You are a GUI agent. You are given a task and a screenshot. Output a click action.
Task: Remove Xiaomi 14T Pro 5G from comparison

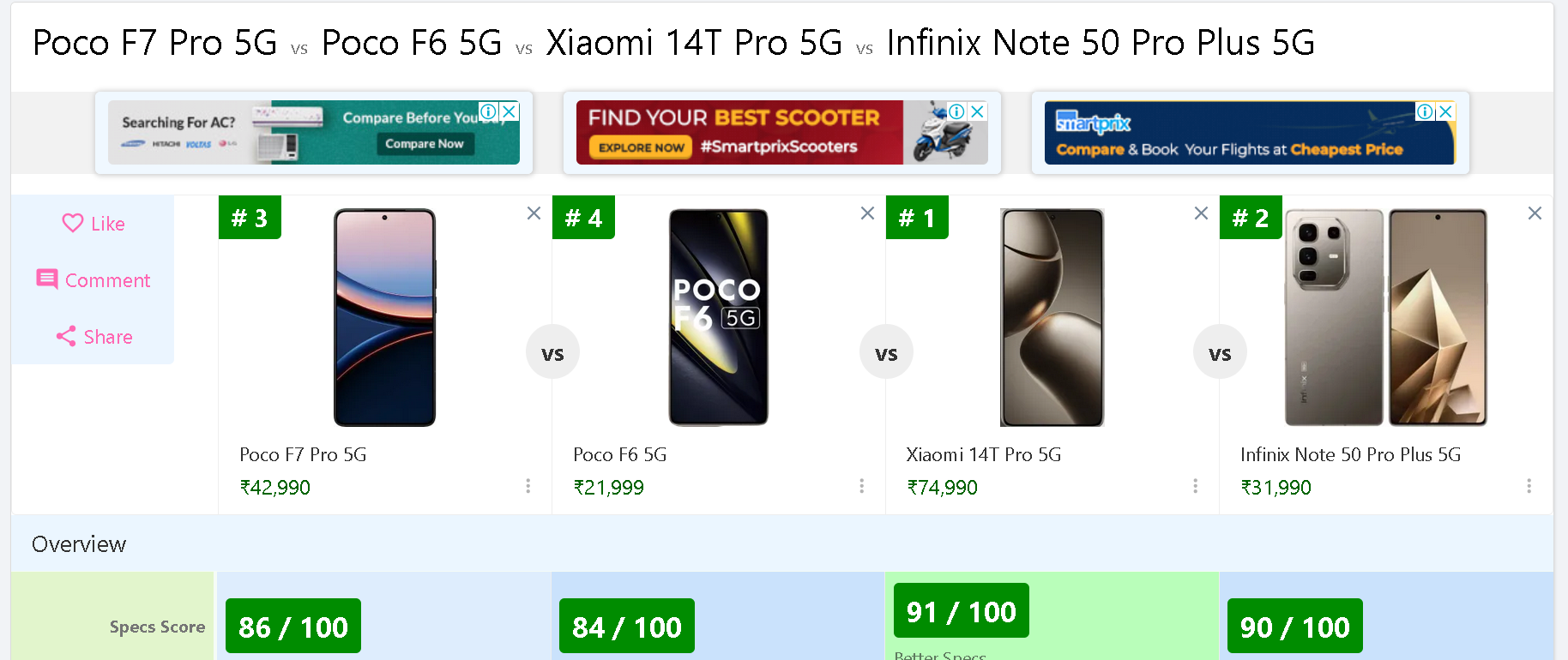tap(1201, 213)
